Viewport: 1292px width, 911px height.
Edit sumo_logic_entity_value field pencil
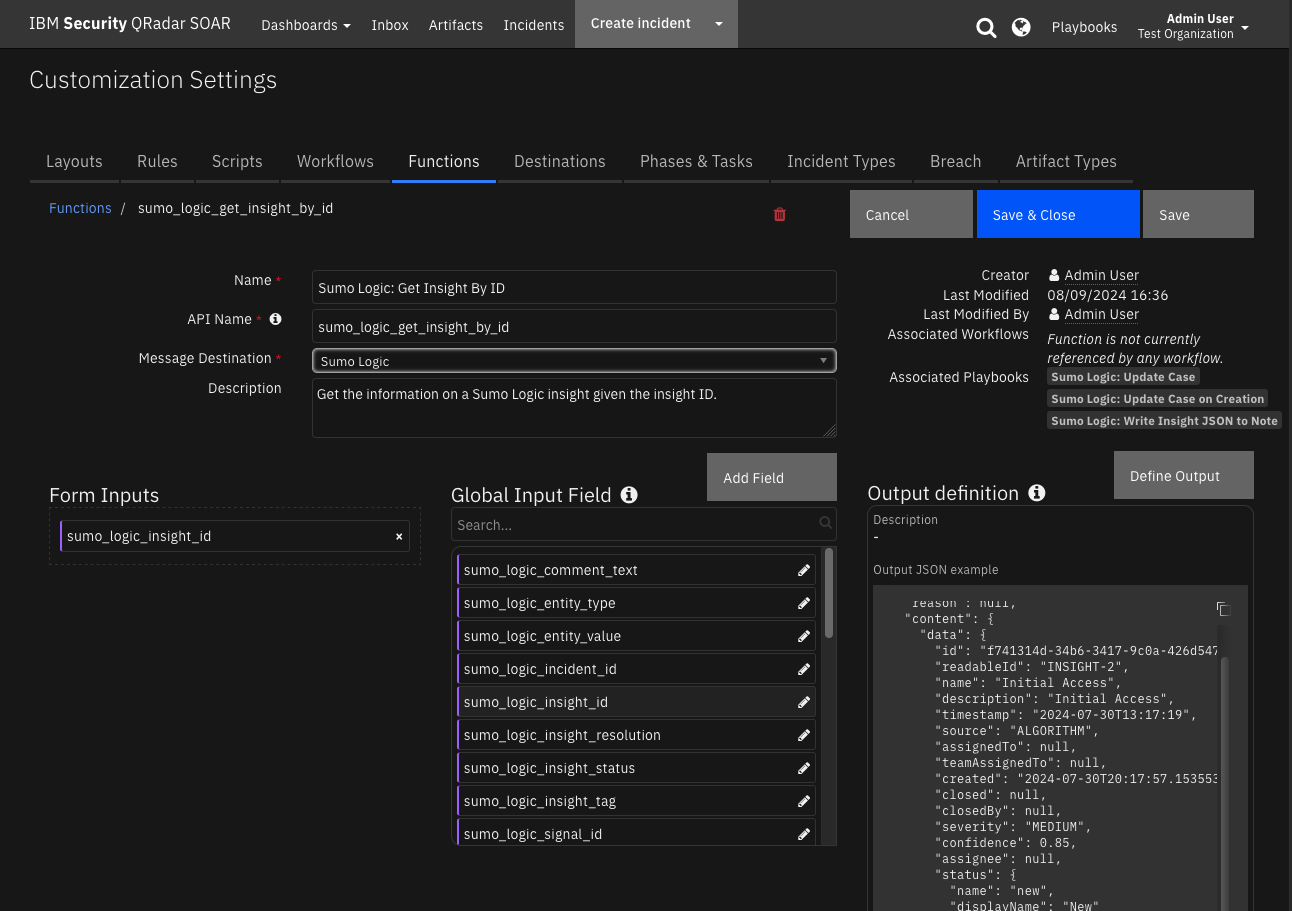coord(804,636)
